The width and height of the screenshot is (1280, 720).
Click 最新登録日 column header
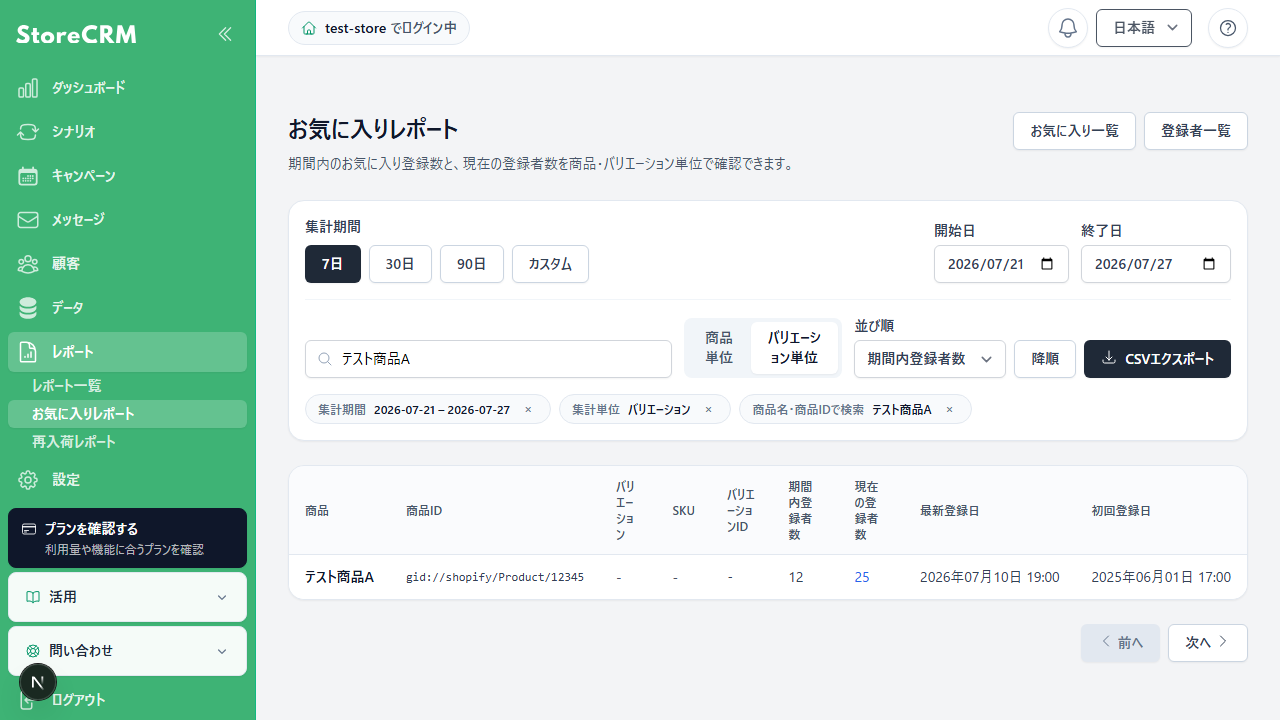click(x=949, y=510)
